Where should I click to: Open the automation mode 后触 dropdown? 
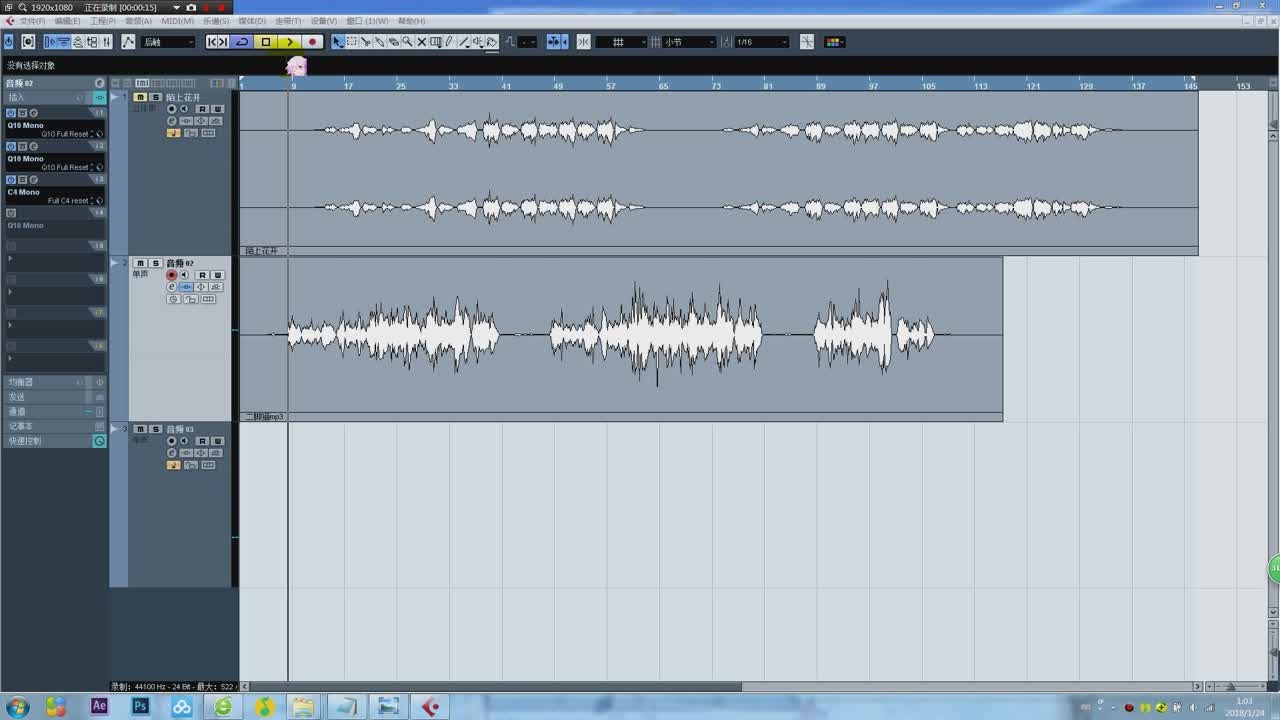[x=167, y=42]
